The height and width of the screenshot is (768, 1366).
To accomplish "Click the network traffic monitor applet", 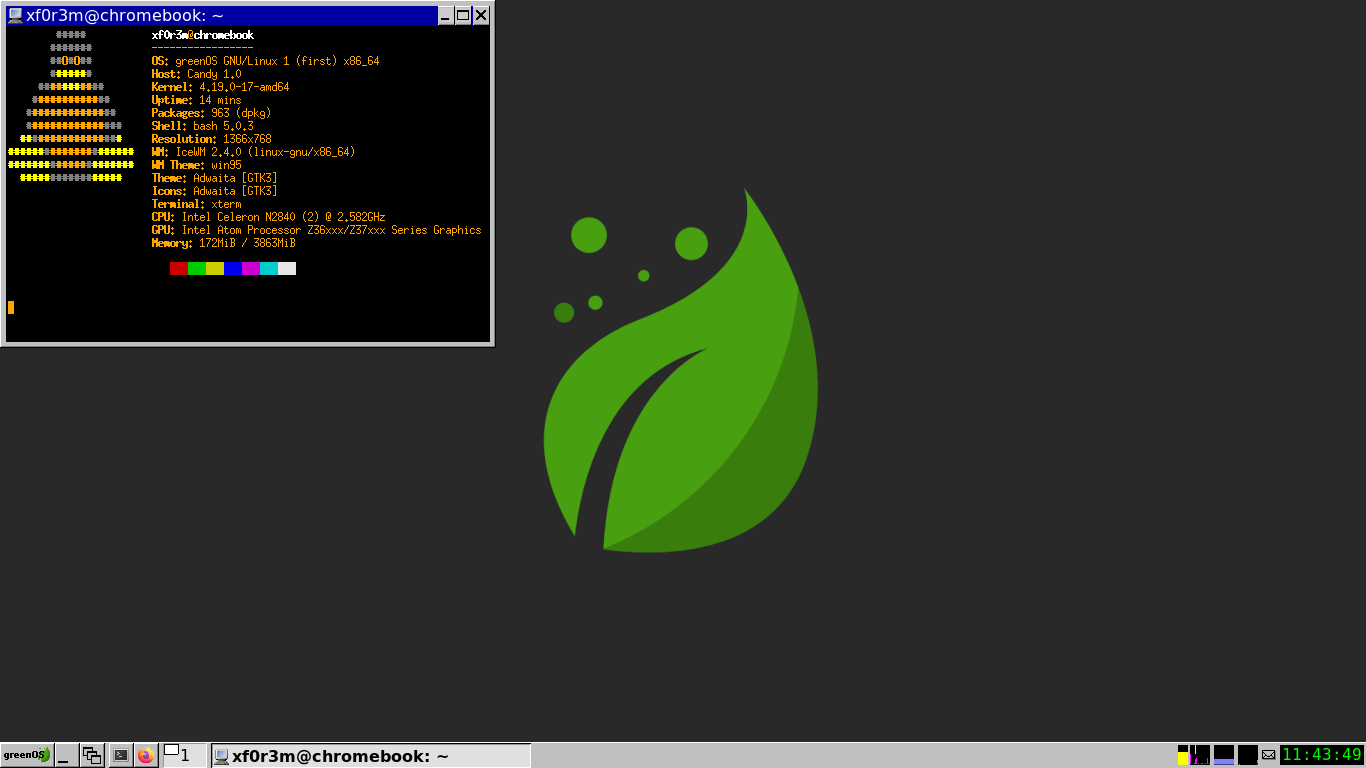I will click(1247, 755).
